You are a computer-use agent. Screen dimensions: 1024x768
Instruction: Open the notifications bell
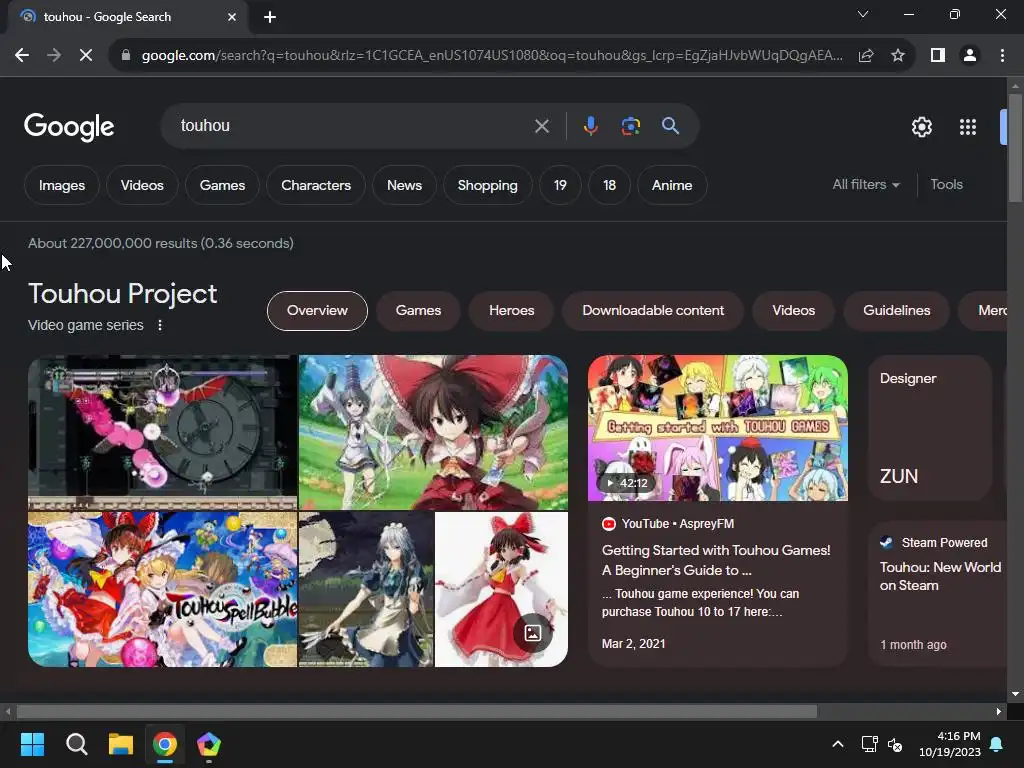click(x=997, y=744)
